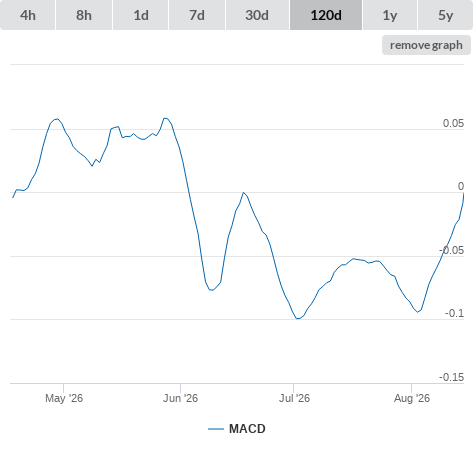Viewport: 474px width, 455px height.
Task: Open the 5y time range
Action: pyautogui.click(x=445, y=15)
